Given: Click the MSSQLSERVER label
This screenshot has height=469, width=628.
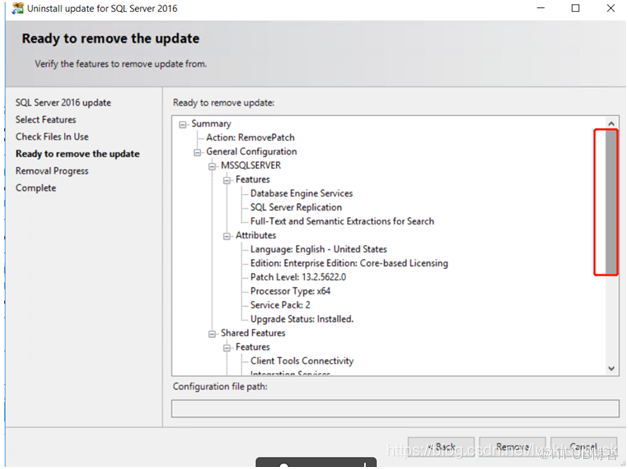Looking at the screenshot, I should click(251, 166).
